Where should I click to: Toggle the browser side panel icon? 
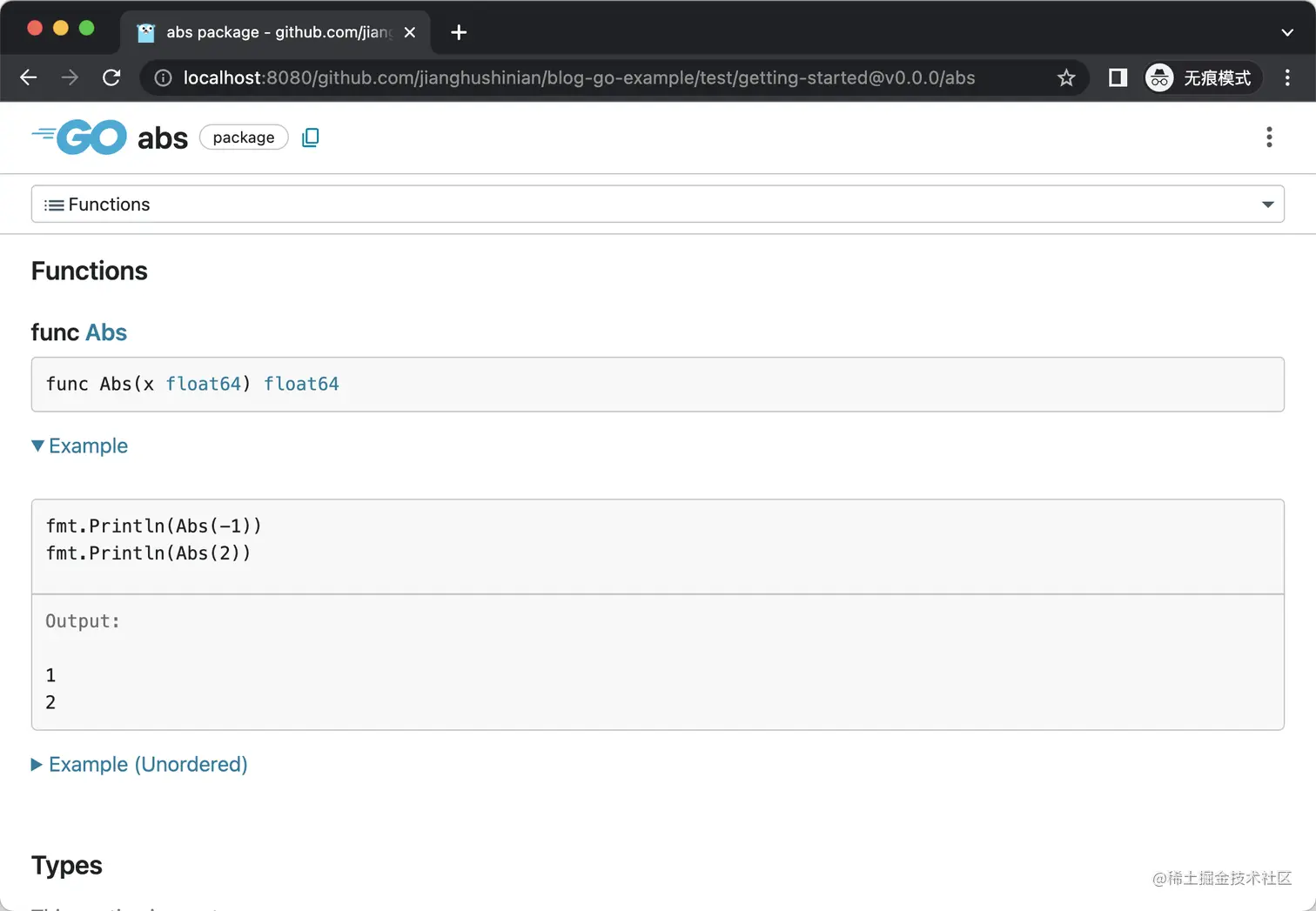coord(1118,78)
